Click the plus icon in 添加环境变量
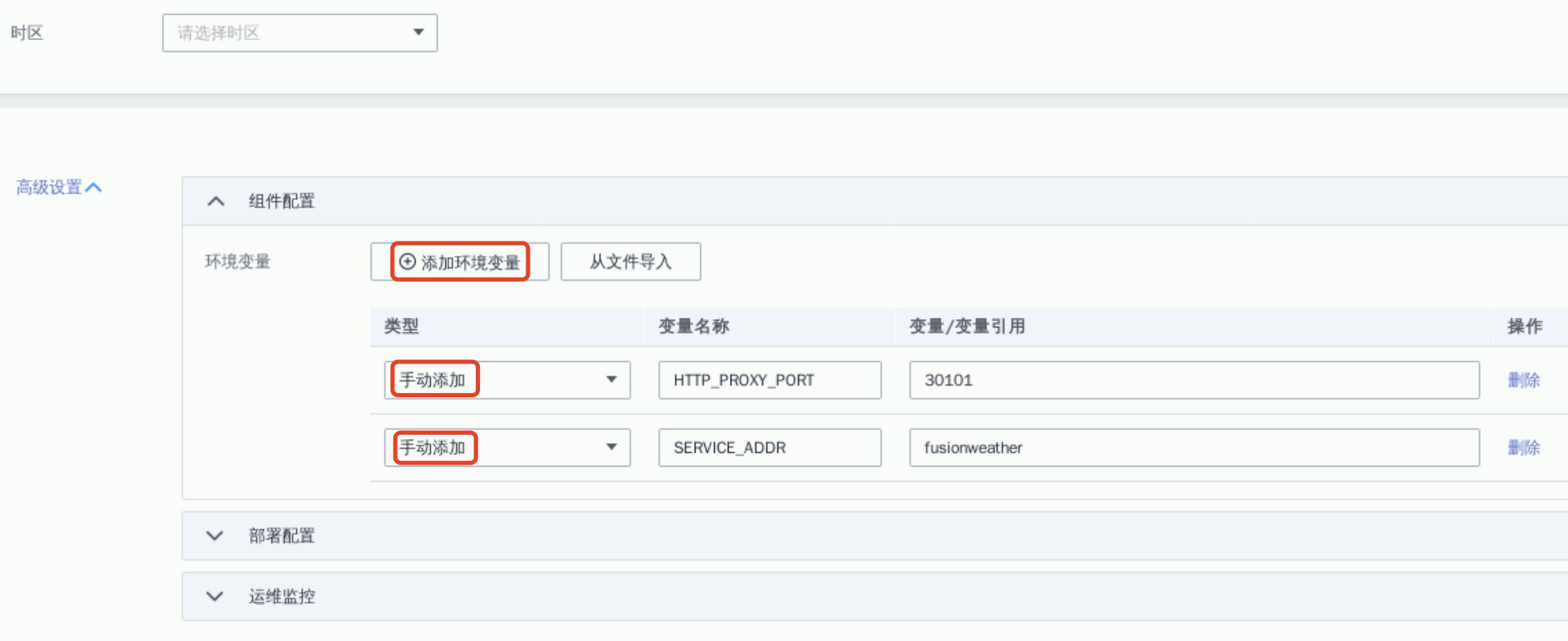1568x641 pixels. [408, 262]
